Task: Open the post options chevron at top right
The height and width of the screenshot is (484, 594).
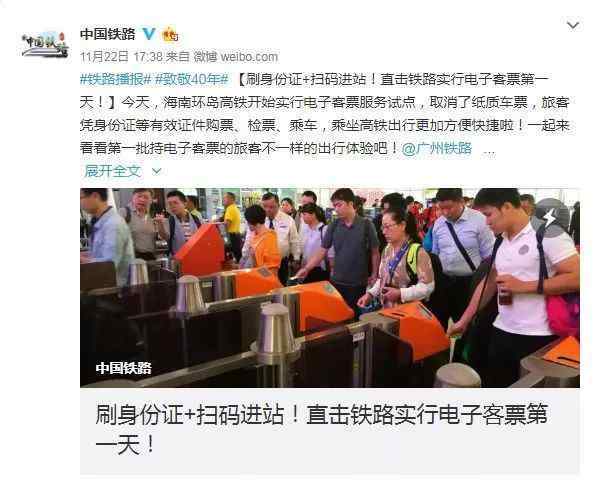Action: [572, 25]
